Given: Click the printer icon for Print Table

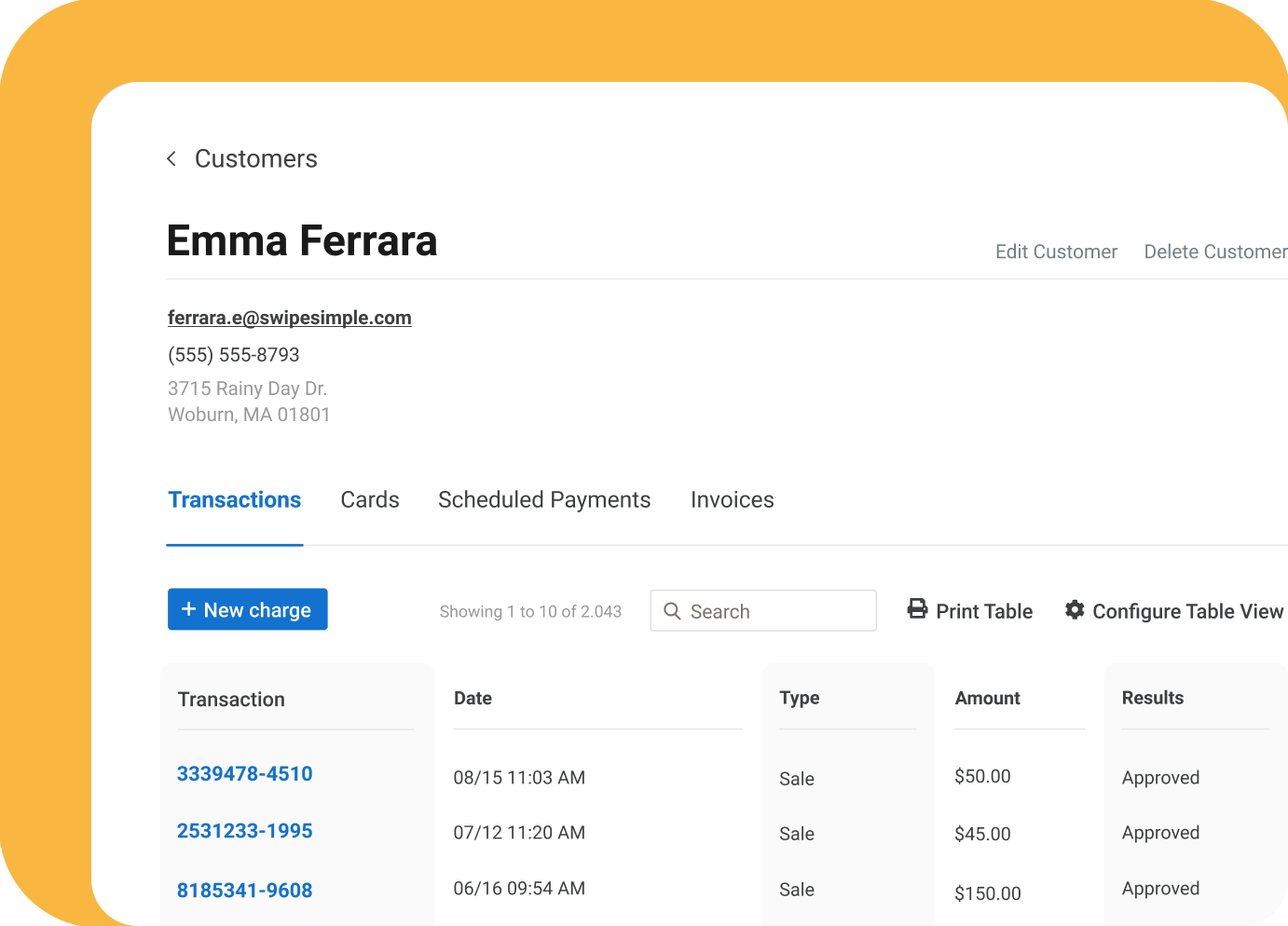Looking at the screenshot, I should click(918, 609).
